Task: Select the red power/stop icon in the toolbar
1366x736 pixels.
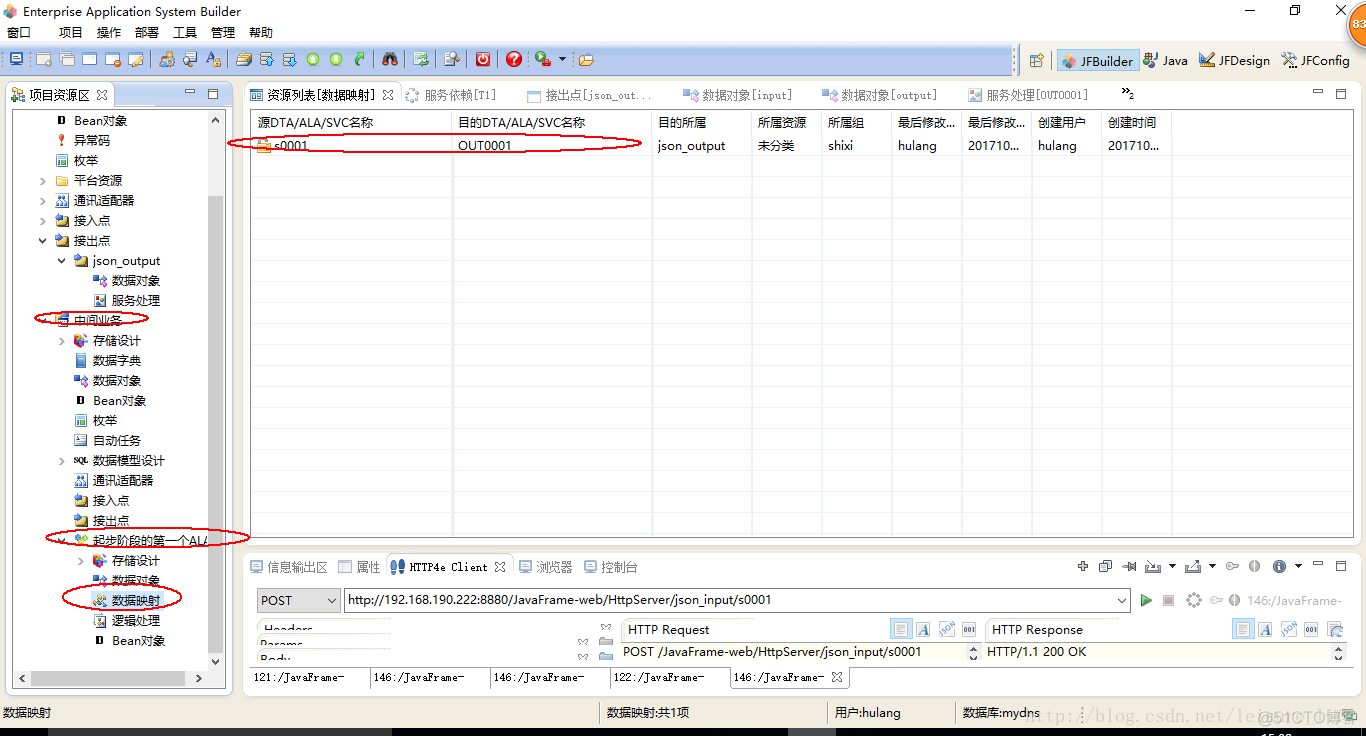Action: pyautogui.click(x=482, y=59)
